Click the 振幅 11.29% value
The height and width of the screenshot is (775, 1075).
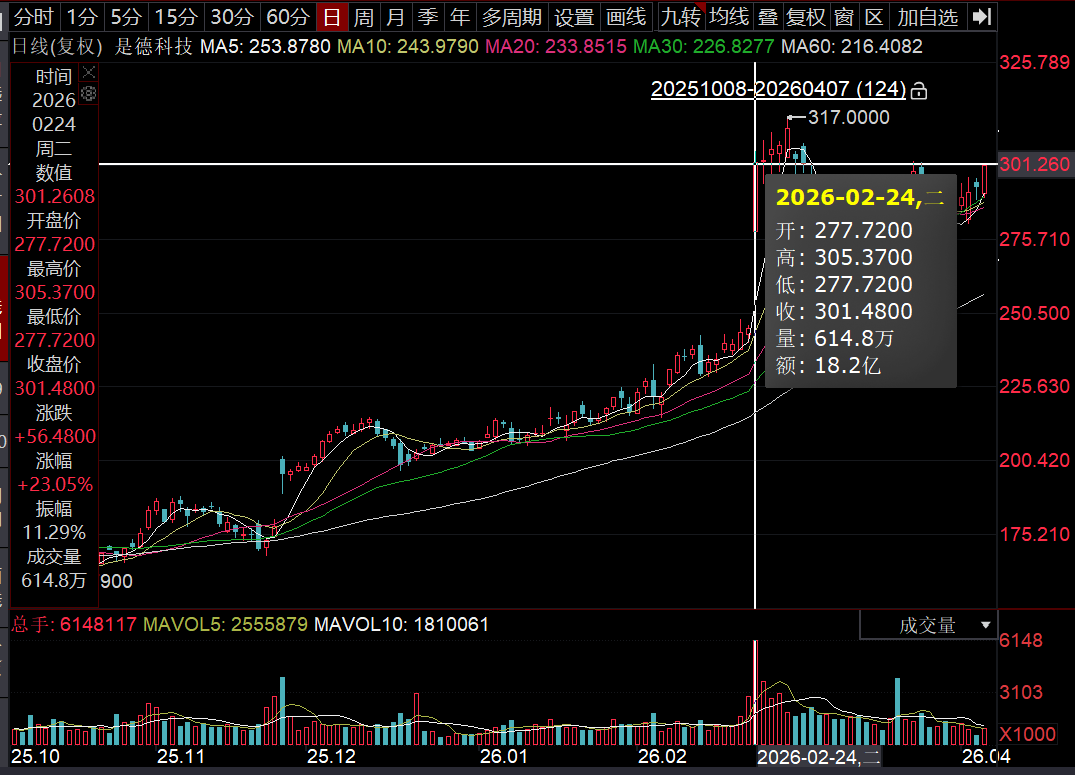click(54, 532)
